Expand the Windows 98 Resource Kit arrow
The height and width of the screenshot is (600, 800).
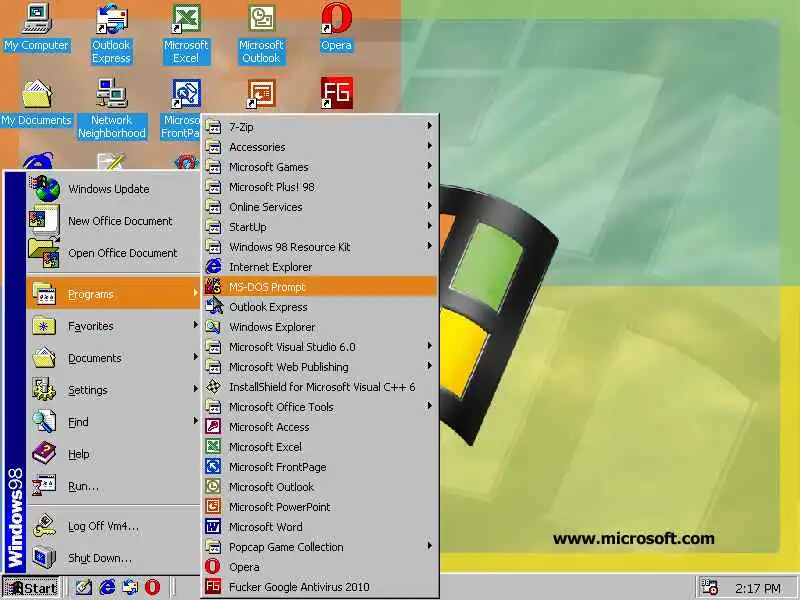pos(430,246)
